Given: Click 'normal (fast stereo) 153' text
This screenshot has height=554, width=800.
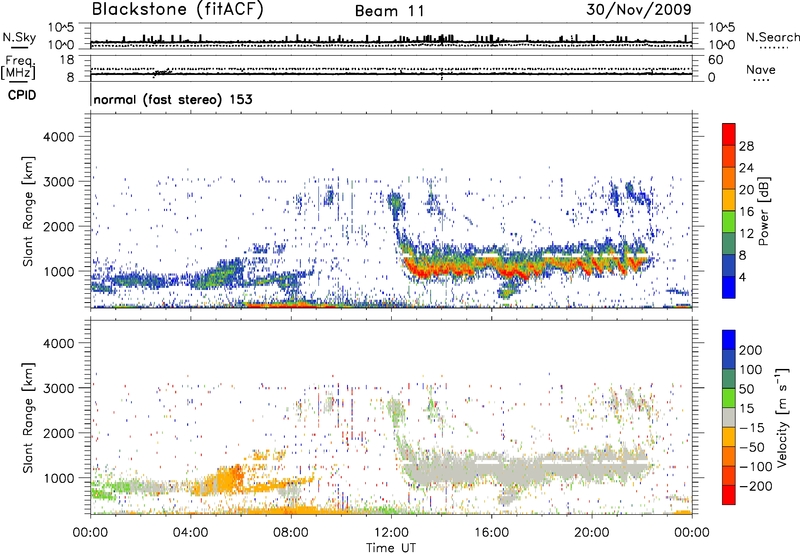Looking at the screenshot, I should pyautogui.click(x=173, y=99).
